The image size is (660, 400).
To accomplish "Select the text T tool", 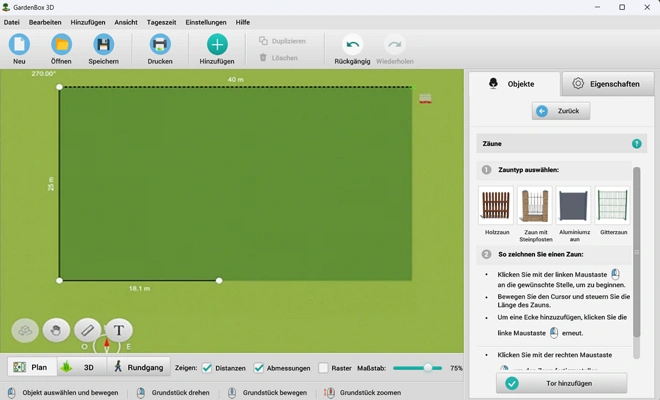I will (x=119, y=329).
